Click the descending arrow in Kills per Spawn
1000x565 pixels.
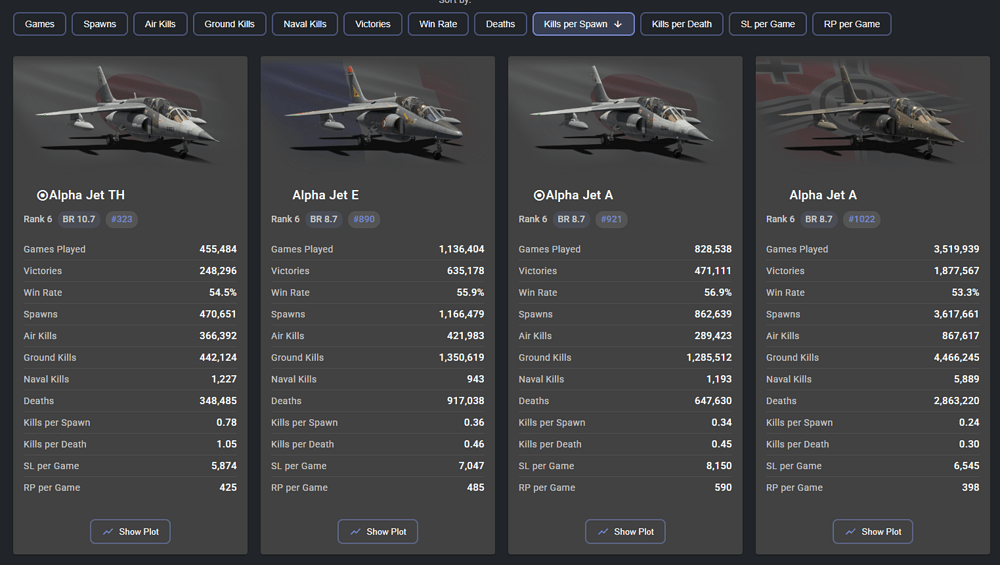pos(618,24)
